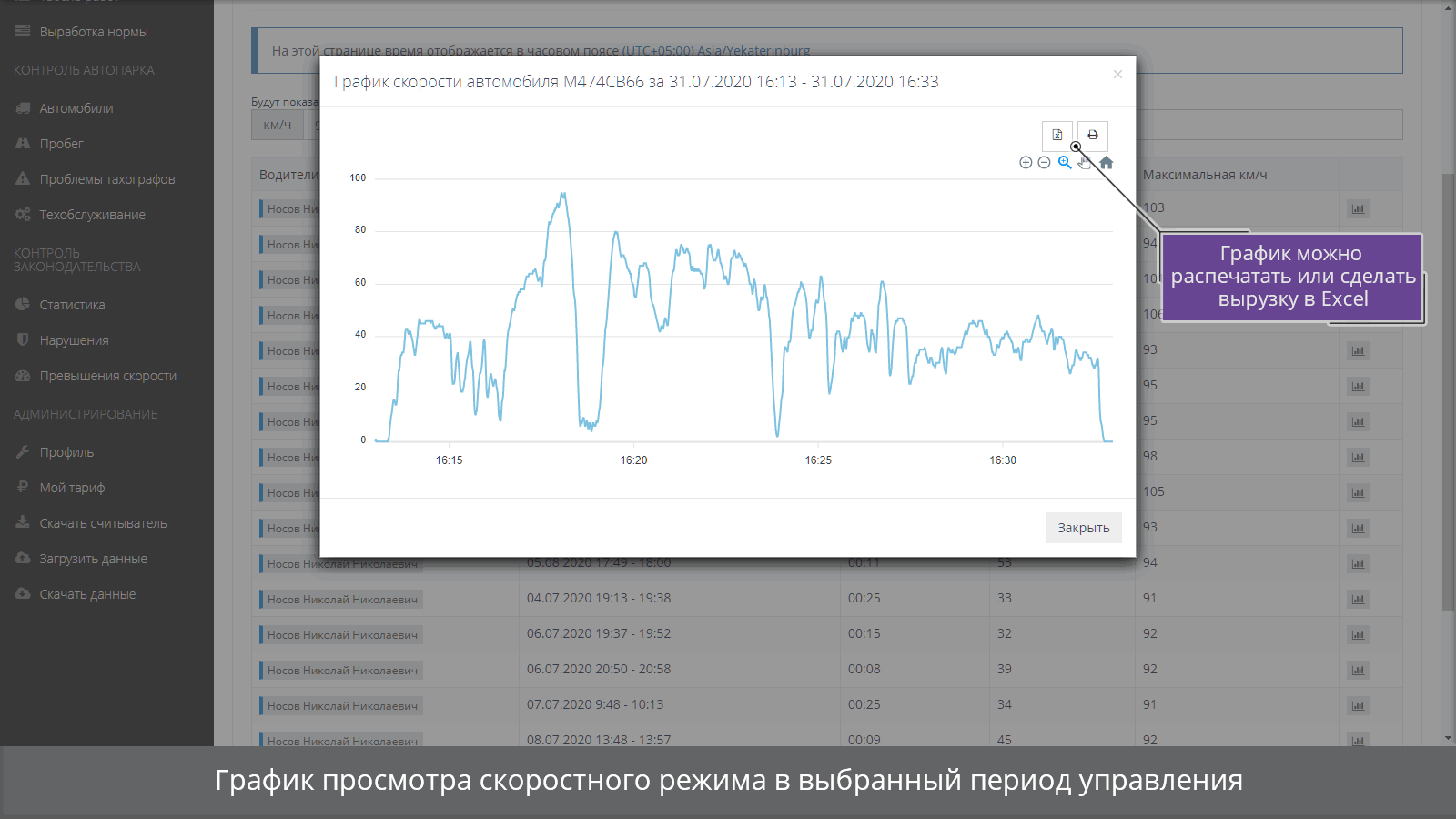Open graph for 06.07.2020 19:37 row
This screenshot has width=1456, height=819.
(x=1358, y=635)
